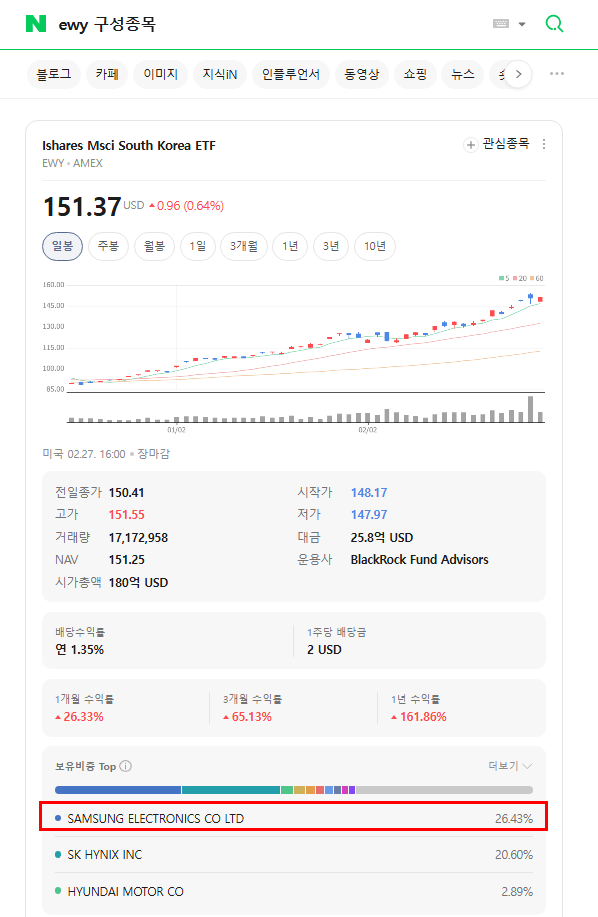Viewport: 598px width, 917px height.
Task: Click the green search magnifier icon
Action: (x=554, y=24)
